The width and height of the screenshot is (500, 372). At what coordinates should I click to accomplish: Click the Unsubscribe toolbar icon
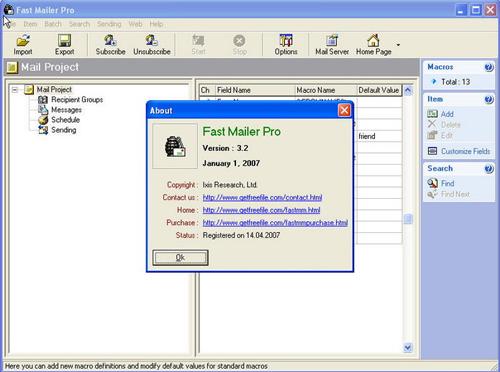[x=152, y=45]
